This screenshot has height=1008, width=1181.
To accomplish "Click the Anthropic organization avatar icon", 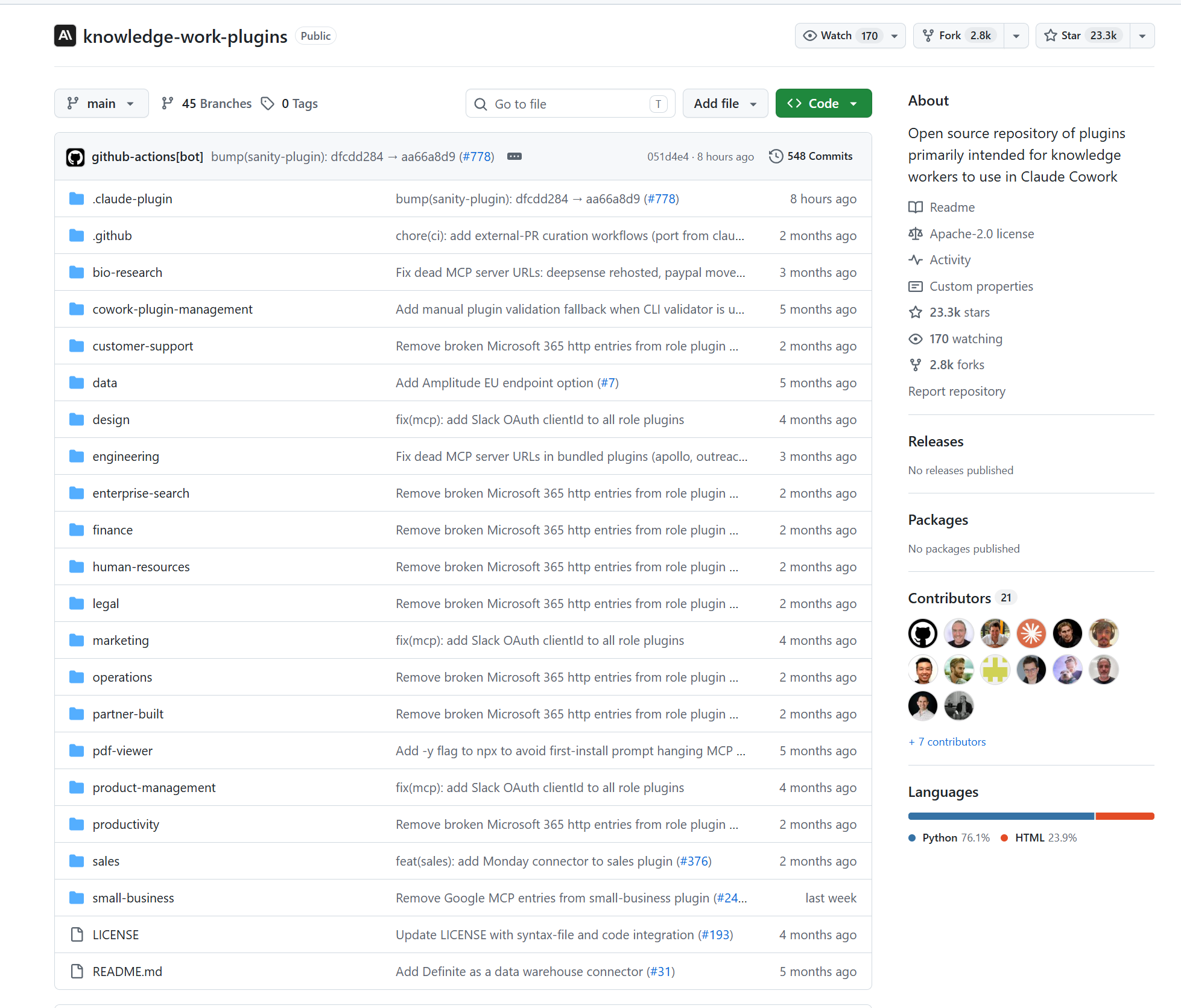I will (x=65, y=36).
